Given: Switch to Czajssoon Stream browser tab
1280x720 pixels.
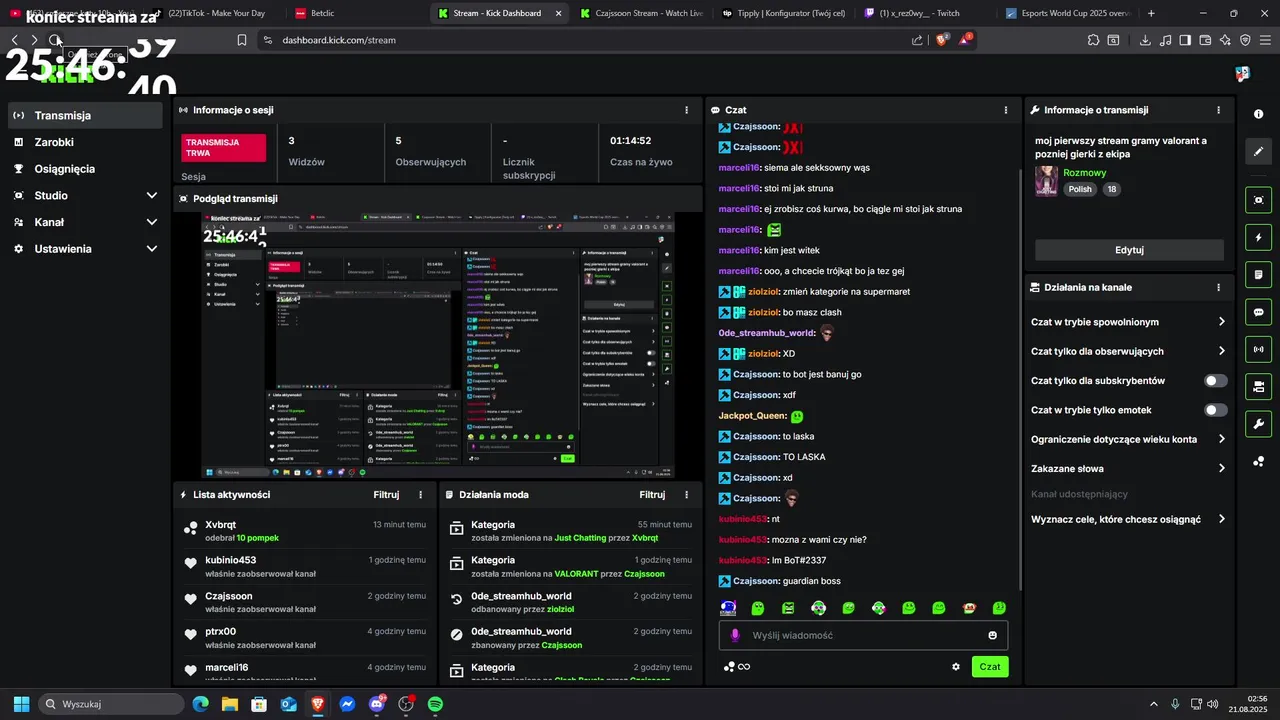Looking at the screenshot, I should point(640,13).
